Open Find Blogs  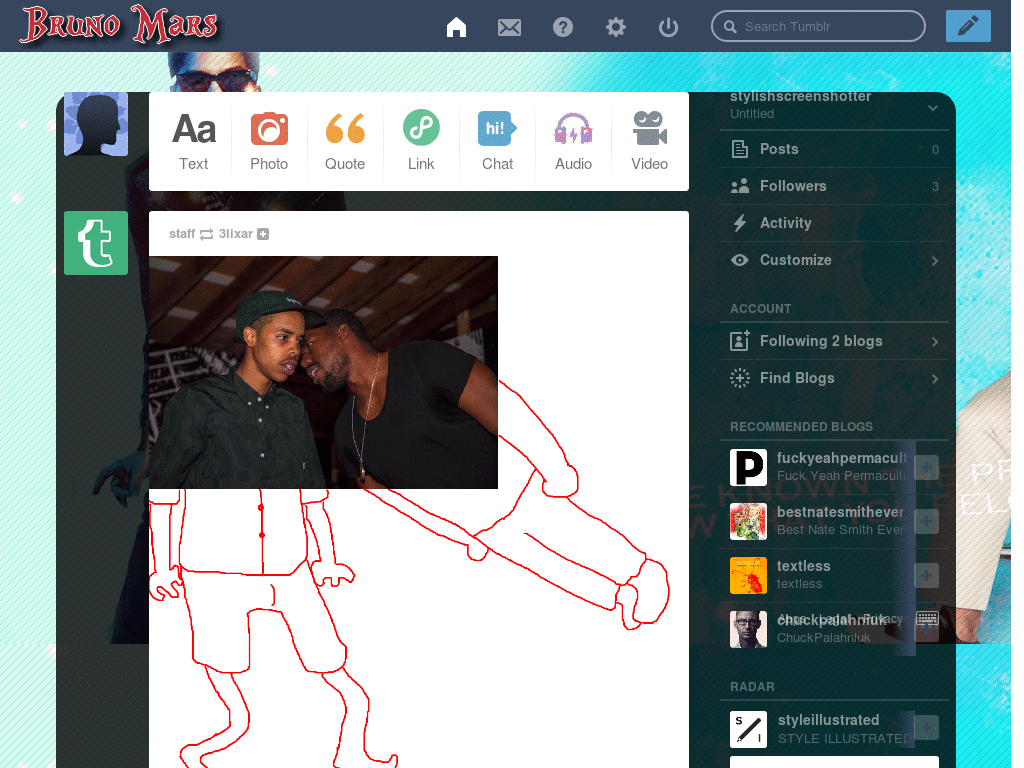point(835,378)
